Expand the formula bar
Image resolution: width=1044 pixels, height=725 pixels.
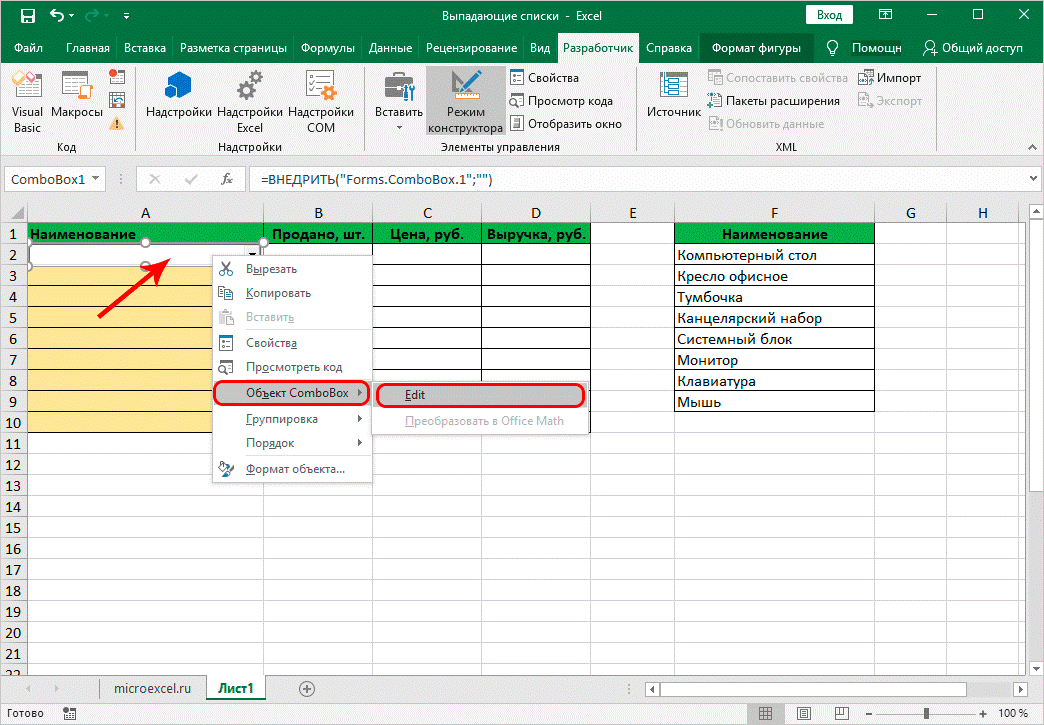[x=1032, y=180]
